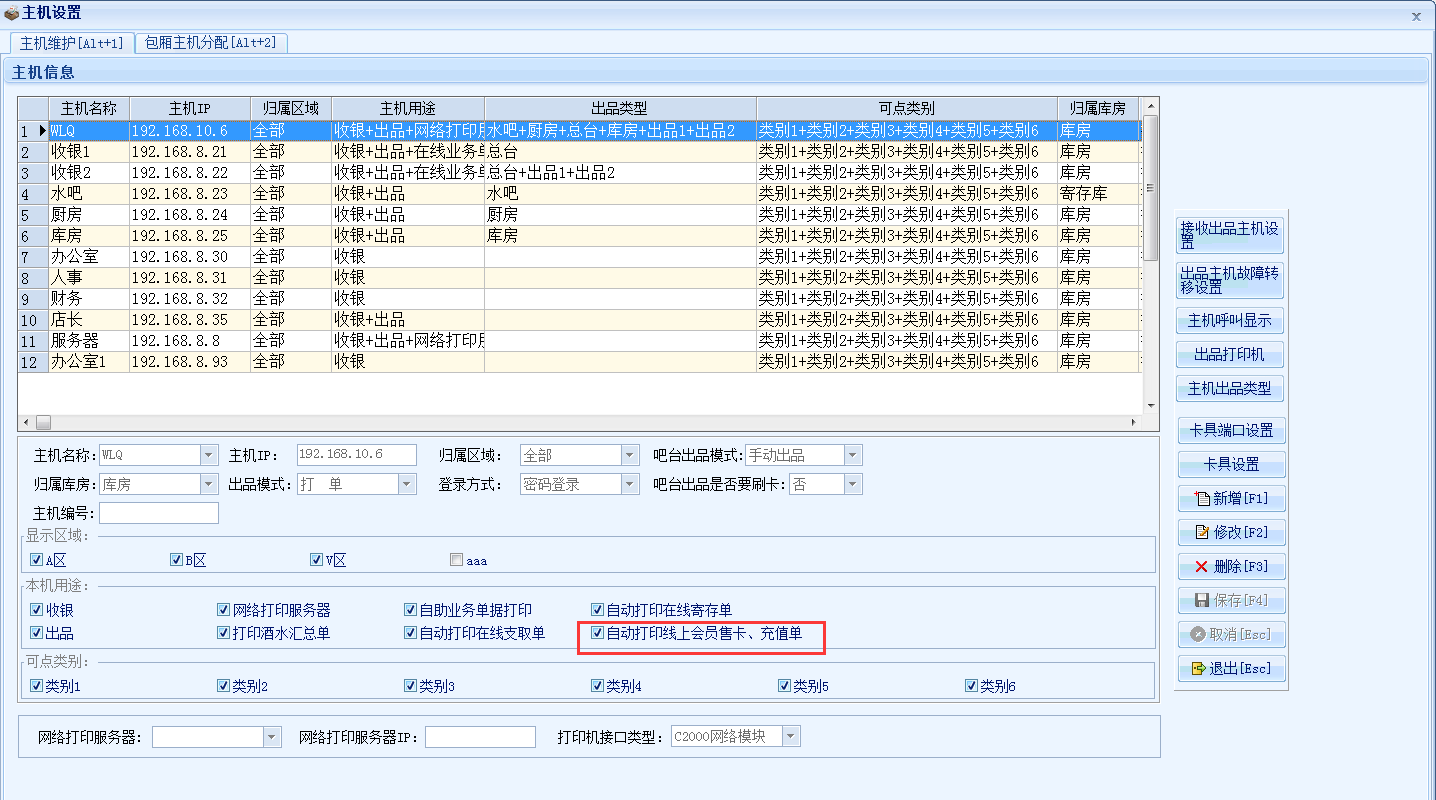
Task: Open the 吧台出品模式 dropdown
Action: 853,455
